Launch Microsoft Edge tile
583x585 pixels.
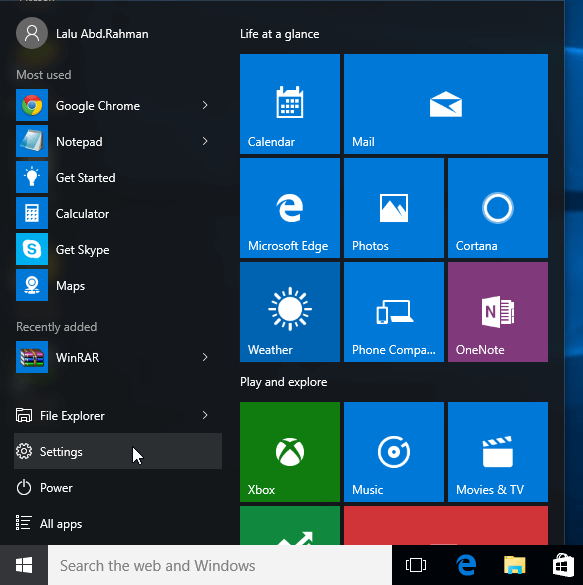click(290, 208)
